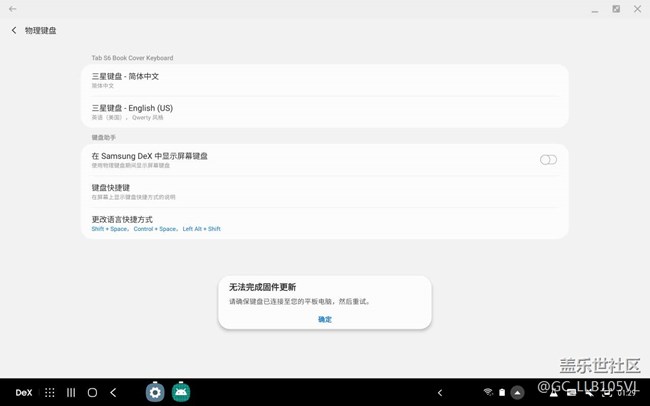
Task: Open the apps grid in taskbar
Action: click(49, 393)
